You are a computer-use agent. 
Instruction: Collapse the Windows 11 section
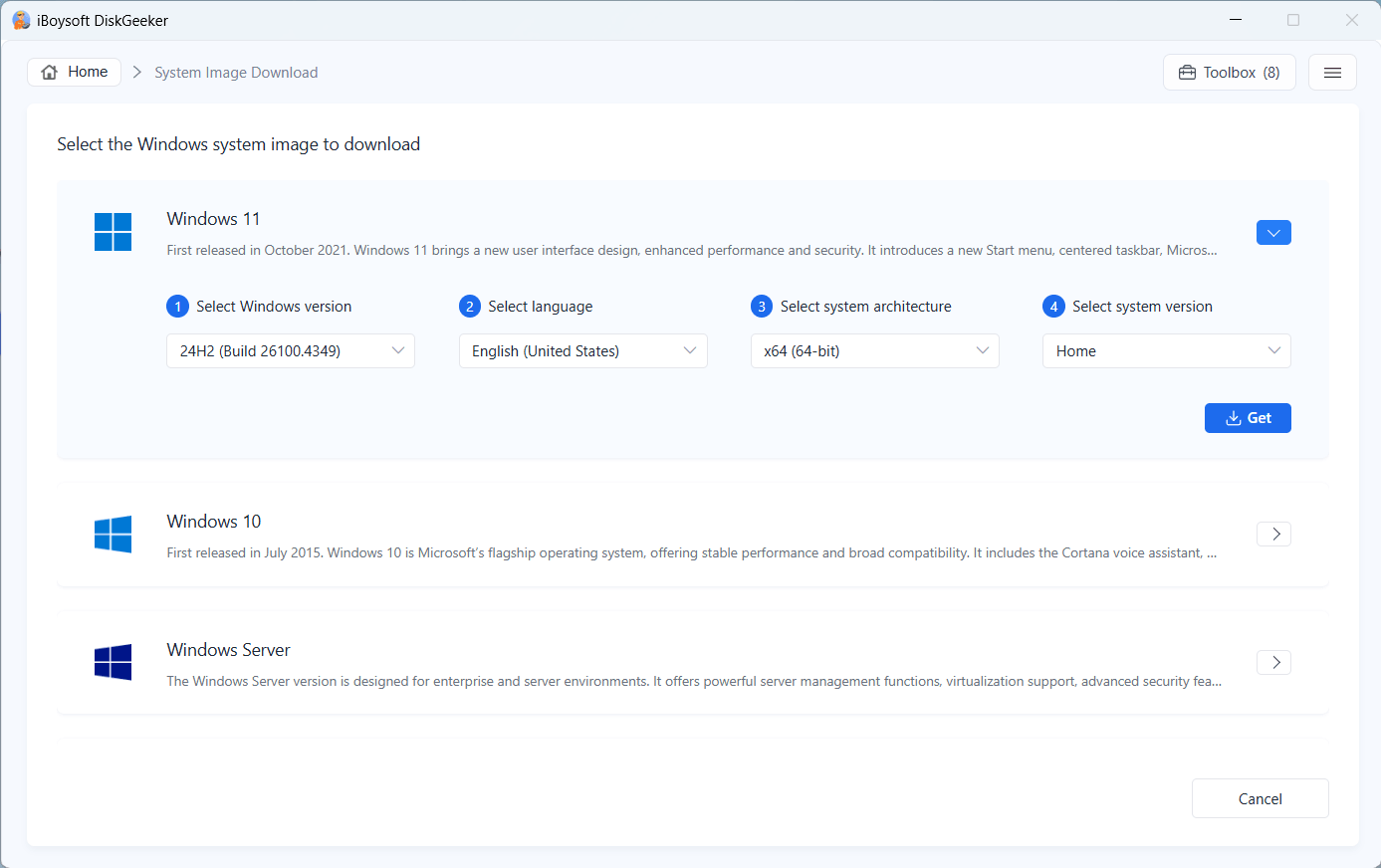coord(1273,232)
